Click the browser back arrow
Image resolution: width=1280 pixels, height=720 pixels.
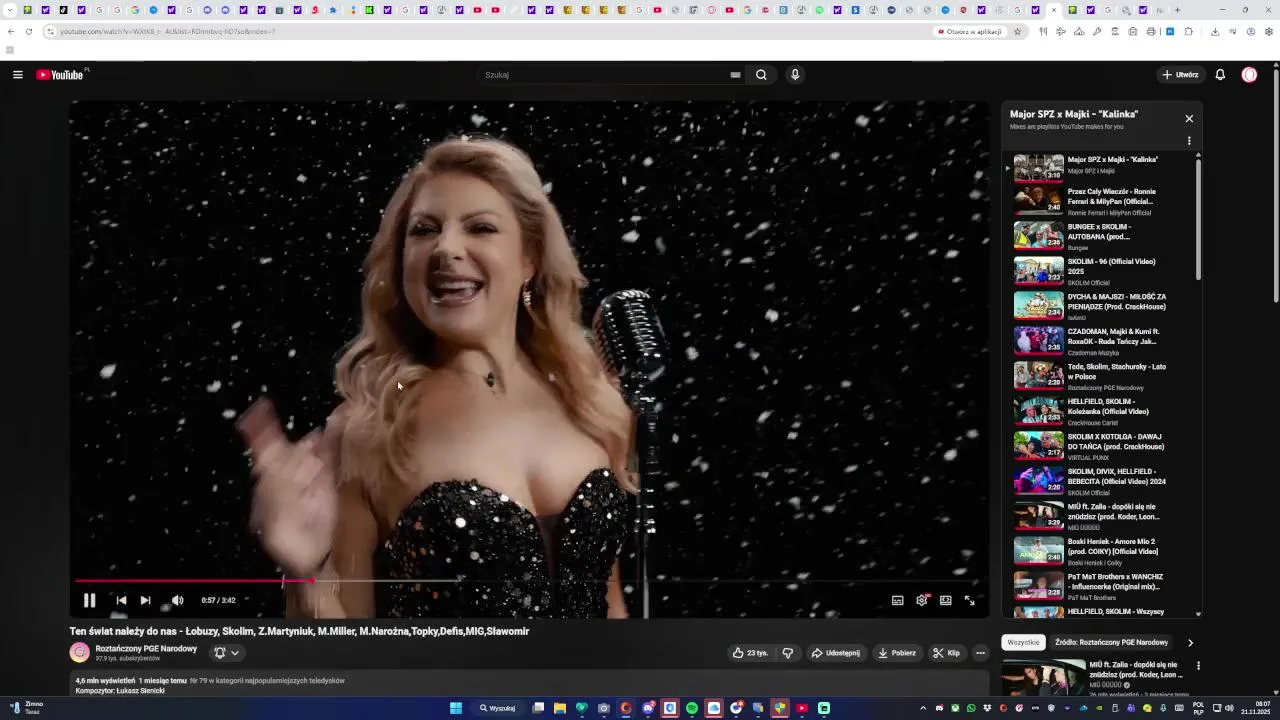(x=11, y=31)
